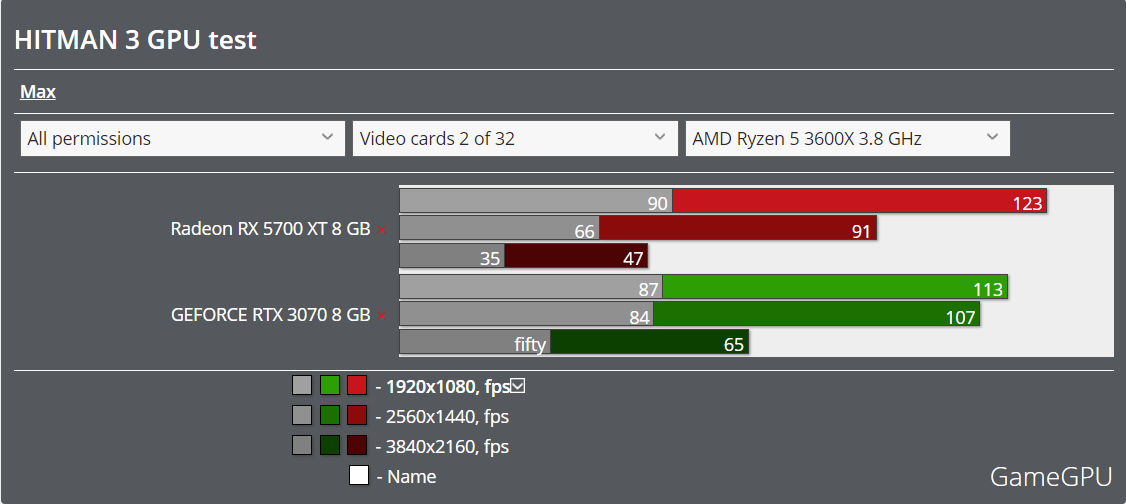Screen dimensions: 1126x504
Task: Click green swatch in 2560x1440 legend row
Action: click(x=330, y=416)
